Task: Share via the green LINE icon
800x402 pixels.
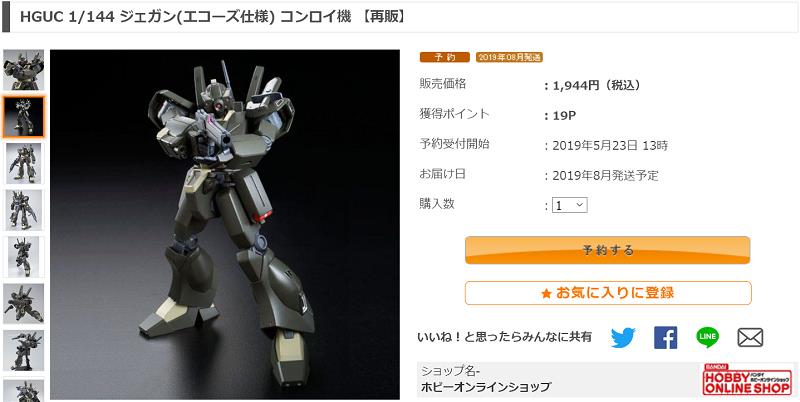Action: (x=708, y=337)
